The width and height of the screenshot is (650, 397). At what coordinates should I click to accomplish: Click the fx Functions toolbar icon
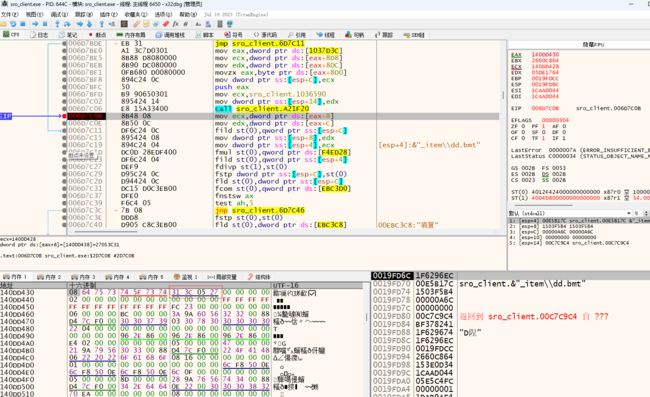[176, 24]
